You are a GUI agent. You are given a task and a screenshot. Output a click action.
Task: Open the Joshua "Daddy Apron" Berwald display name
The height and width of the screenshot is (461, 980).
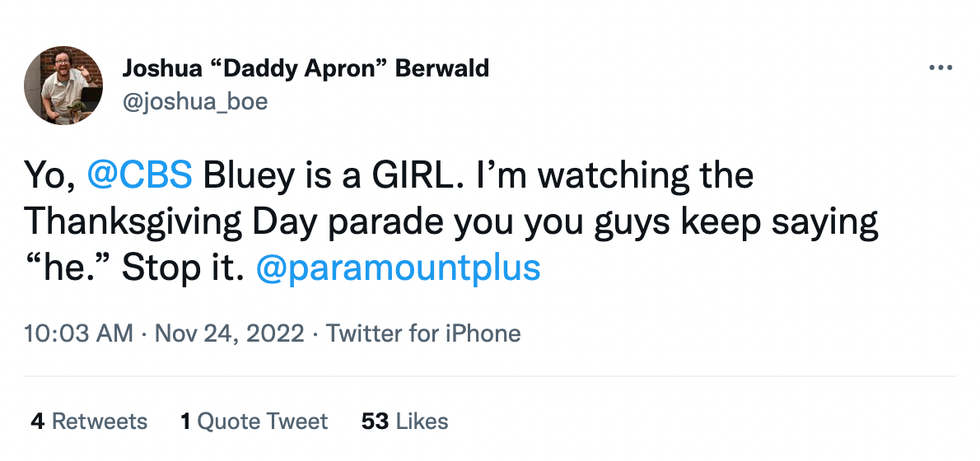305,68
